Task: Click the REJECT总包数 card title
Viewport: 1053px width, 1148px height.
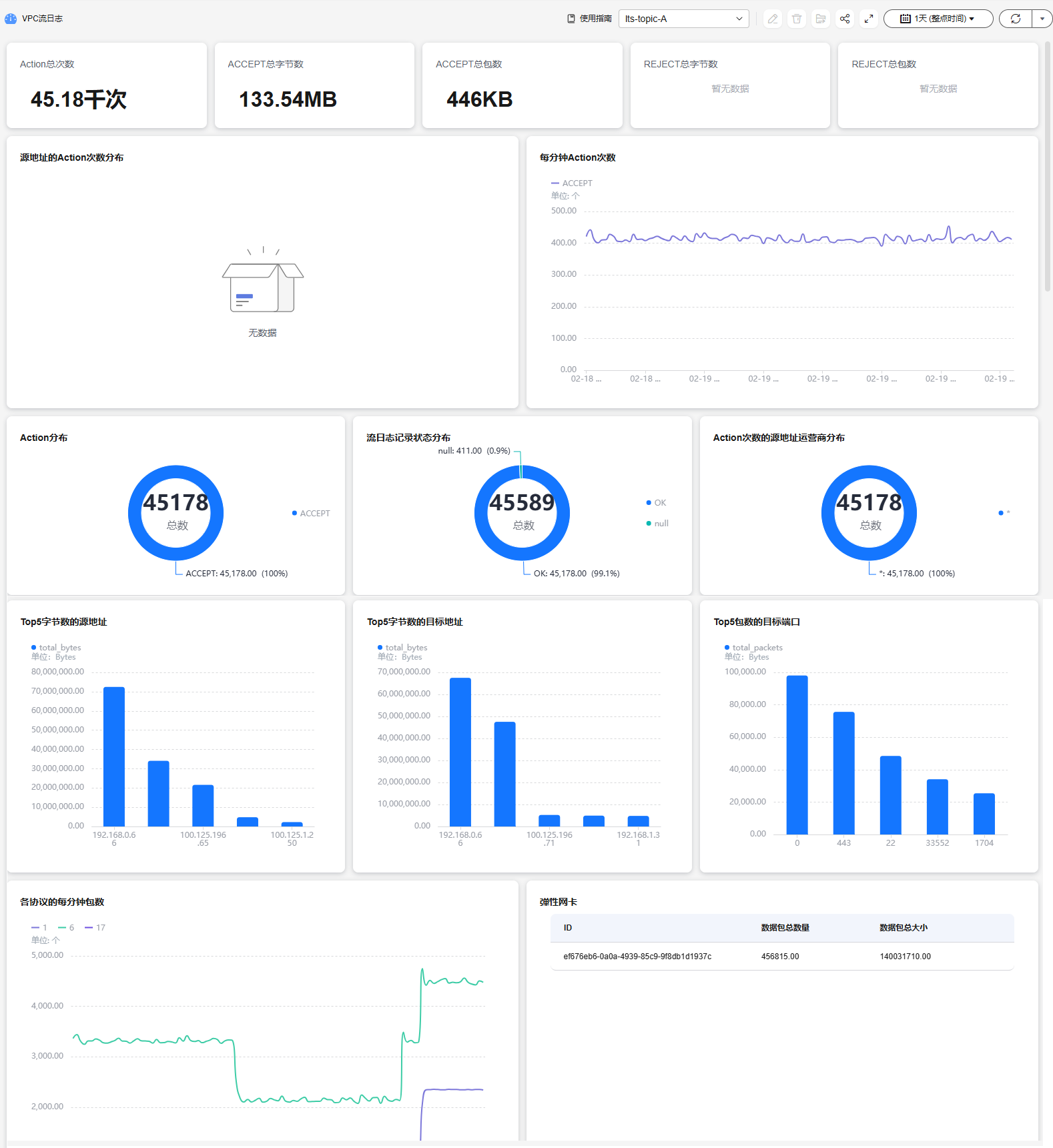Action: (x=884, y=64)
